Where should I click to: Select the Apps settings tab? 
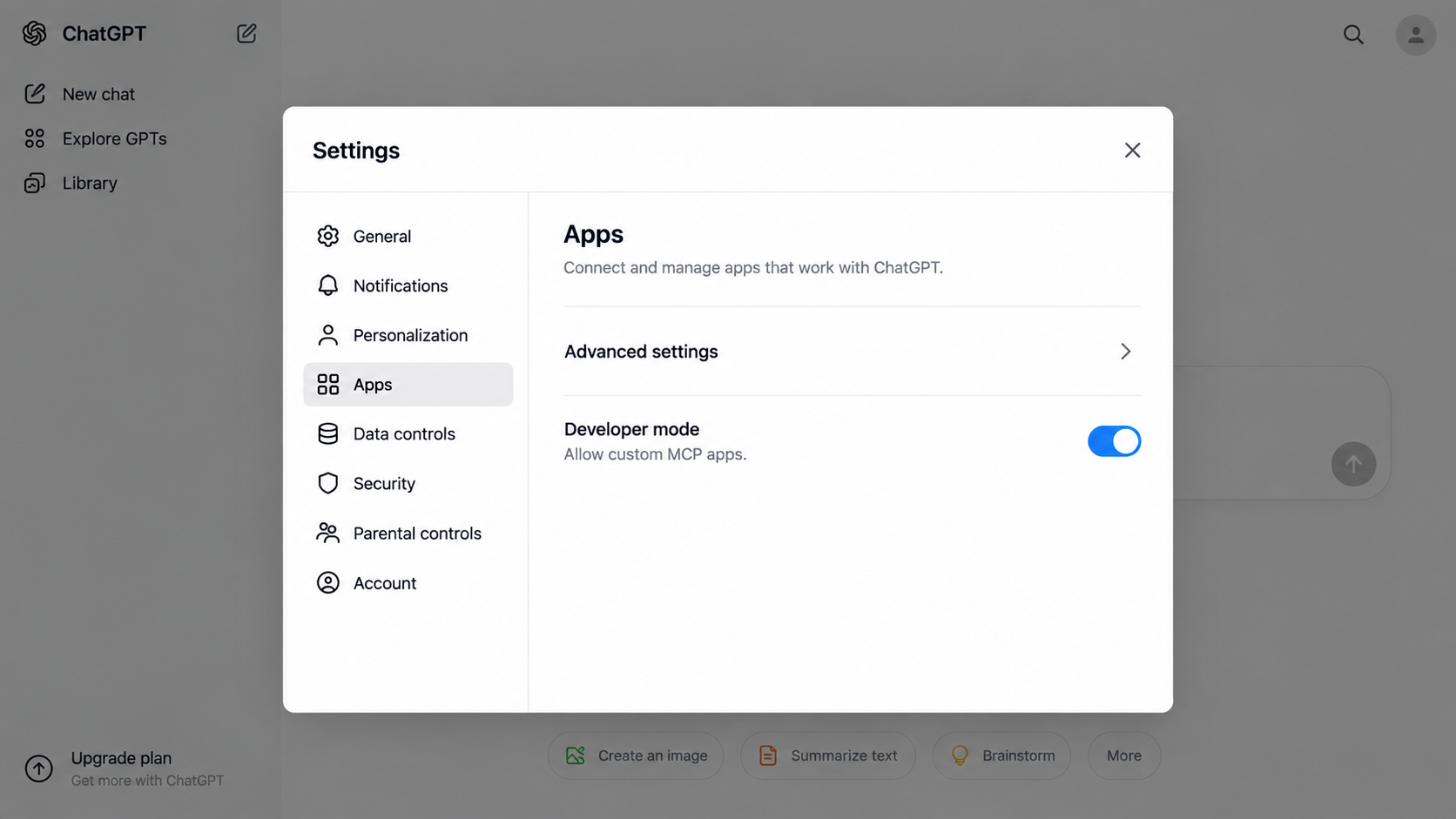(408, 385)
